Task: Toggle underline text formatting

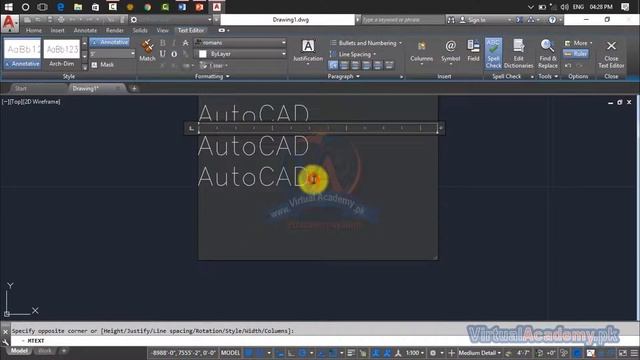Action: (162, 54)
